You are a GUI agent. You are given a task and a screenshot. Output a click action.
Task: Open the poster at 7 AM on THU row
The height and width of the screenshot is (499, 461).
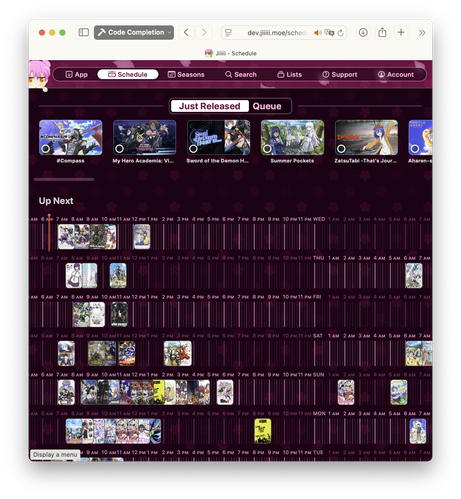(414, 275)
